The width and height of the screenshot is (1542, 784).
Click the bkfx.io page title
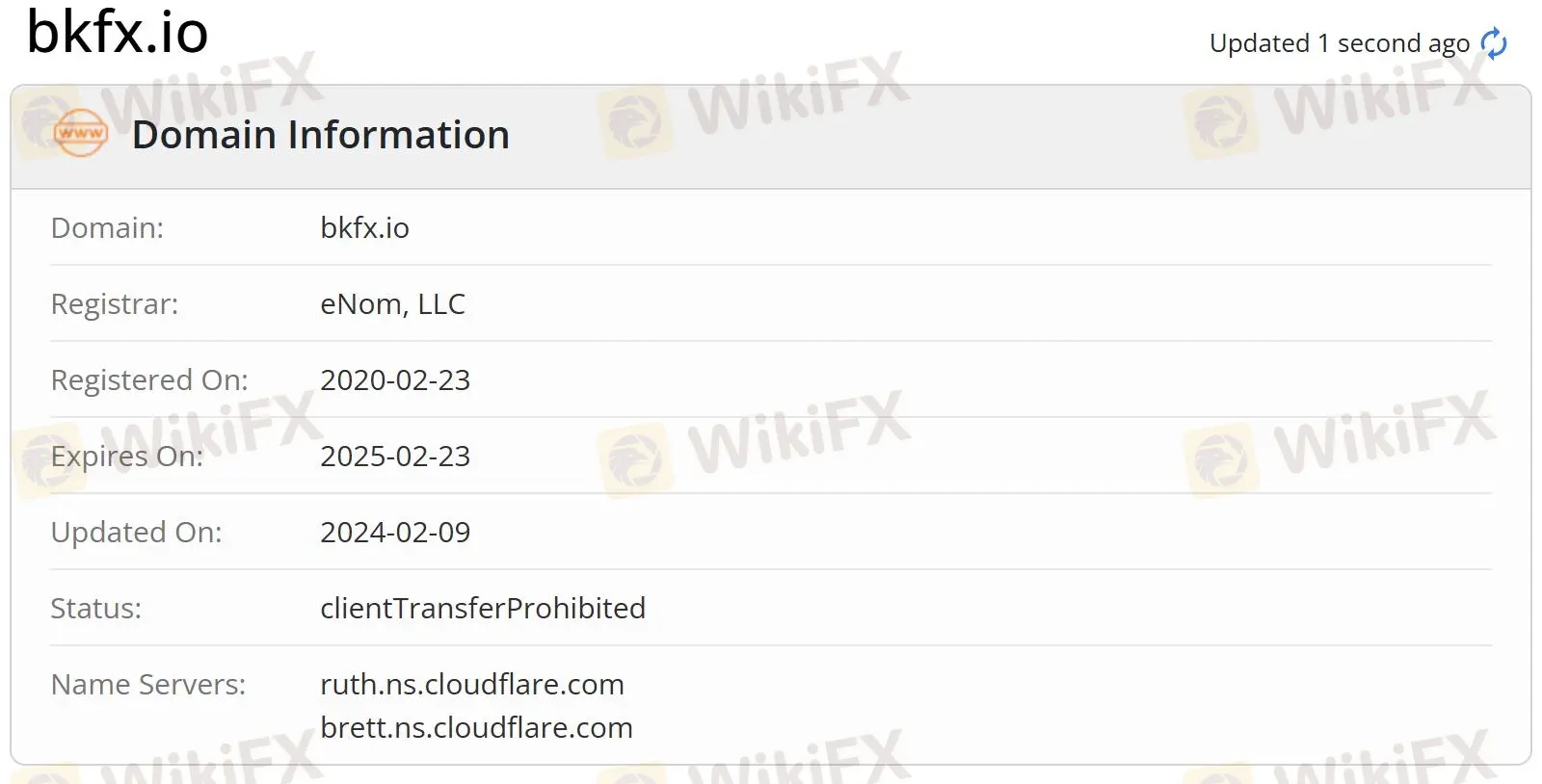click(x=118, y=31)
